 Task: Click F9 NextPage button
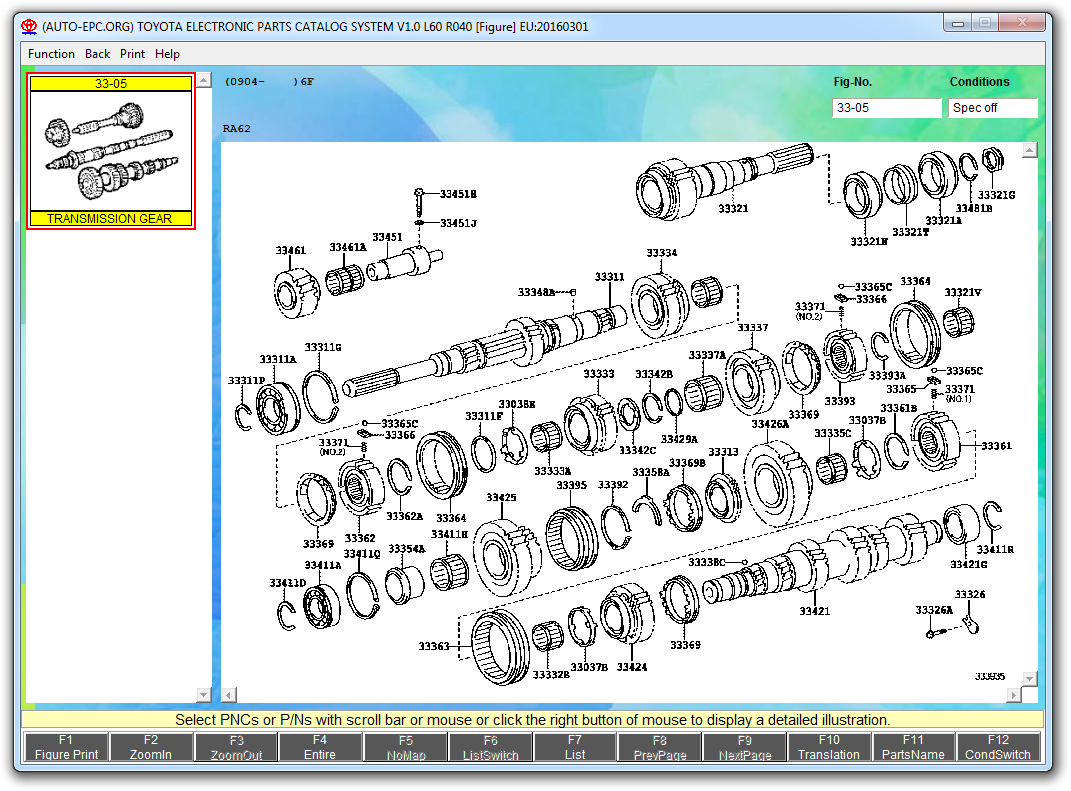tap(745, 747)
